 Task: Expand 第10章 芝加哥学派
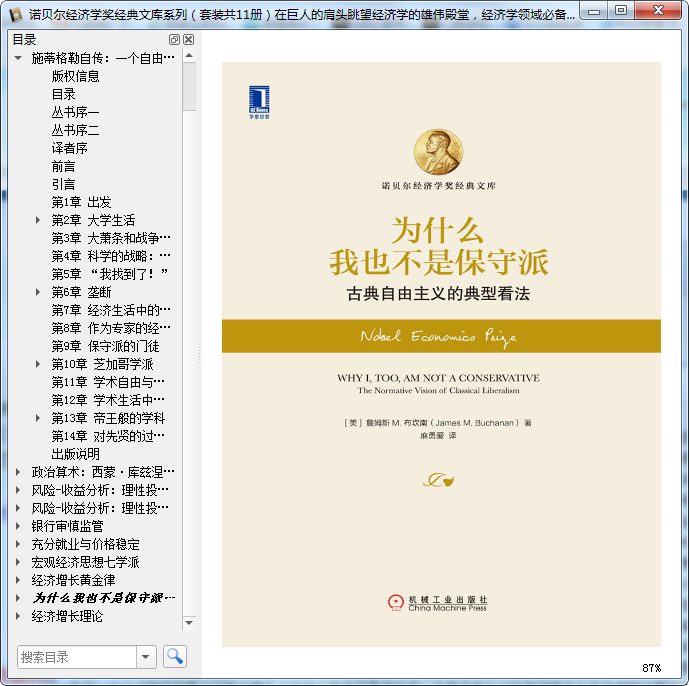tap(38, 364)
